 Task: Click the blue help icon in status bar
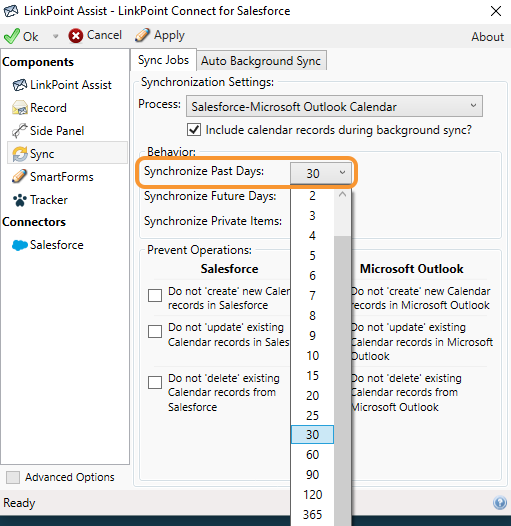coord(500,503)
